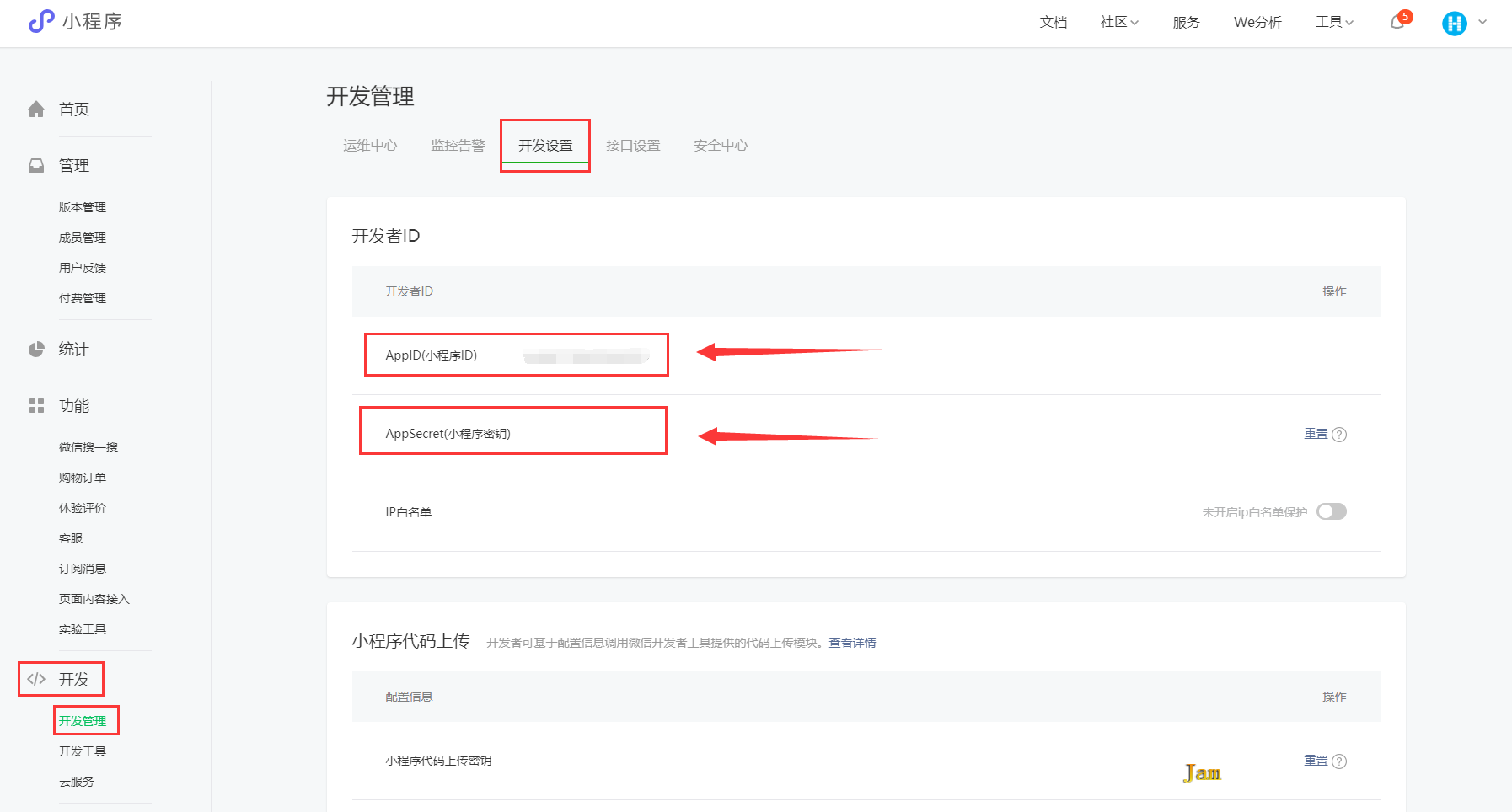Open 实验工具 in the sidebar
The height and width of the screenshot is (812, 1512).
tap(83, 629)
